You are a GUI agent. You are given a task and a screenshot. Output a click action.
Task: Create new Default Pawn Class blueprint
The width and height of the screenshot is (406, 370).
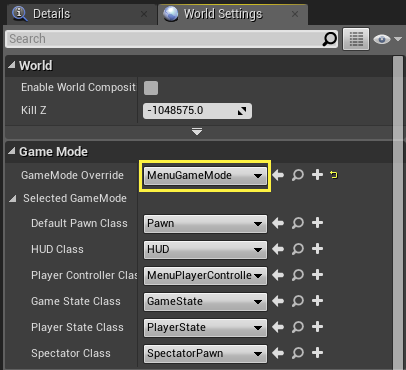coord(317,223)
